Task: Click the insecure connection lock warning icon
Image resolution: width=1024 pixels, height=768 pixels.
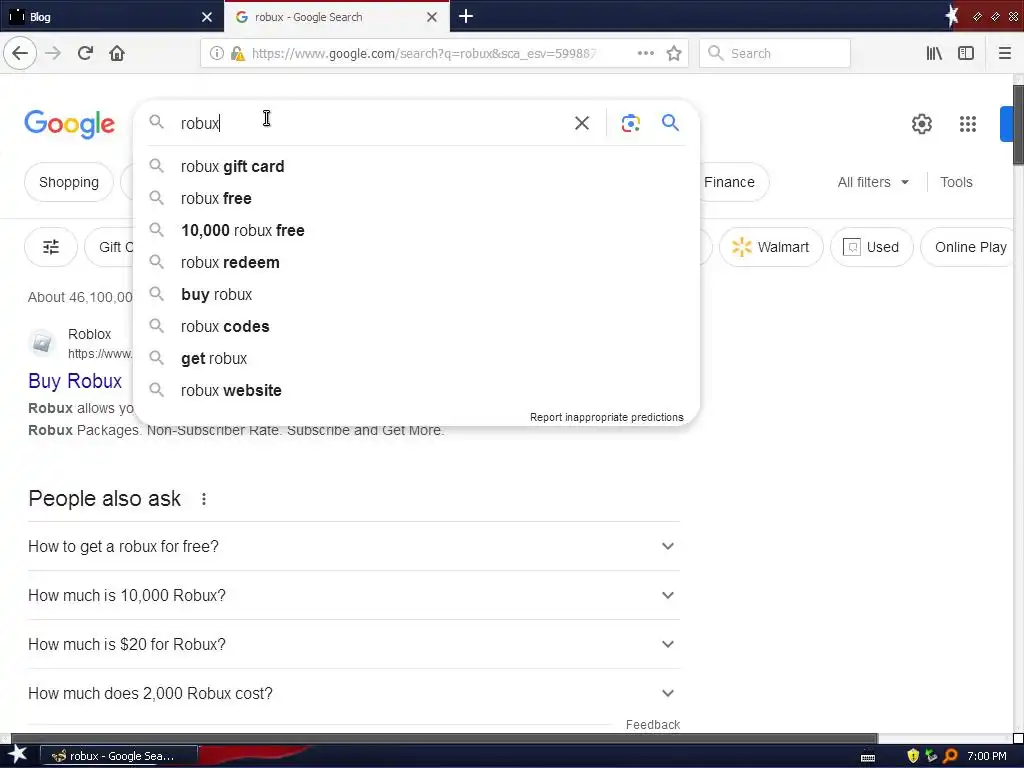Action: (x=238, y=54)
